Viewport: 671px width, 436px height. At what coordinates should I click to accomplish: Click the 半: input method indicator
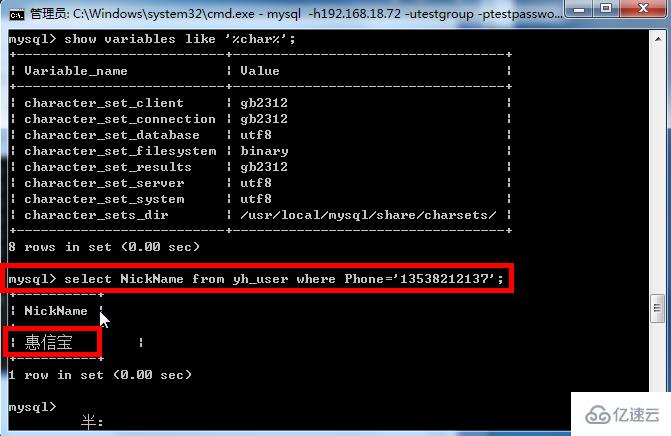tap(92, 422)
